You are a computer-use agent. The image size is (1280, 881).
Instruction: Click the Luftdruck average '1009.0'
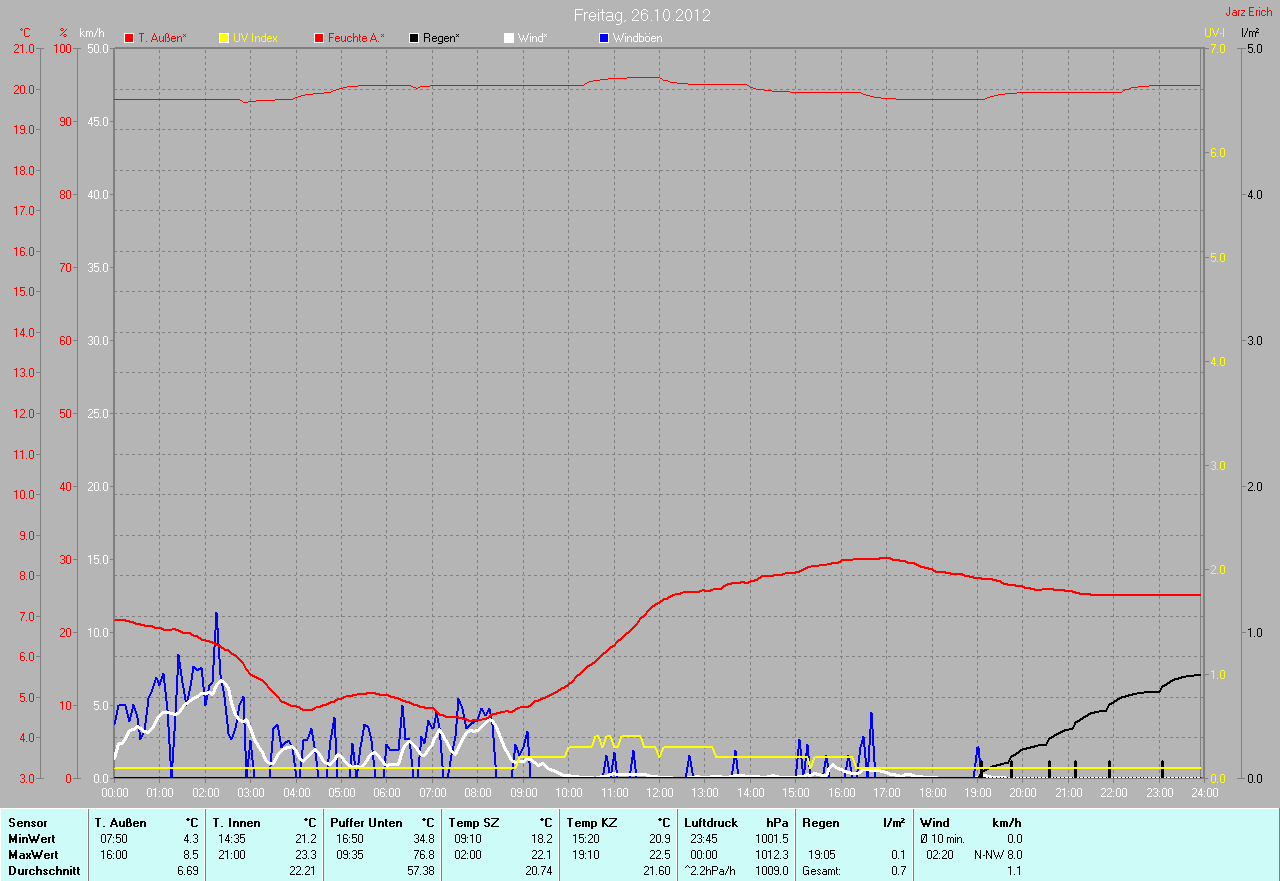click(x=772, y=871)
